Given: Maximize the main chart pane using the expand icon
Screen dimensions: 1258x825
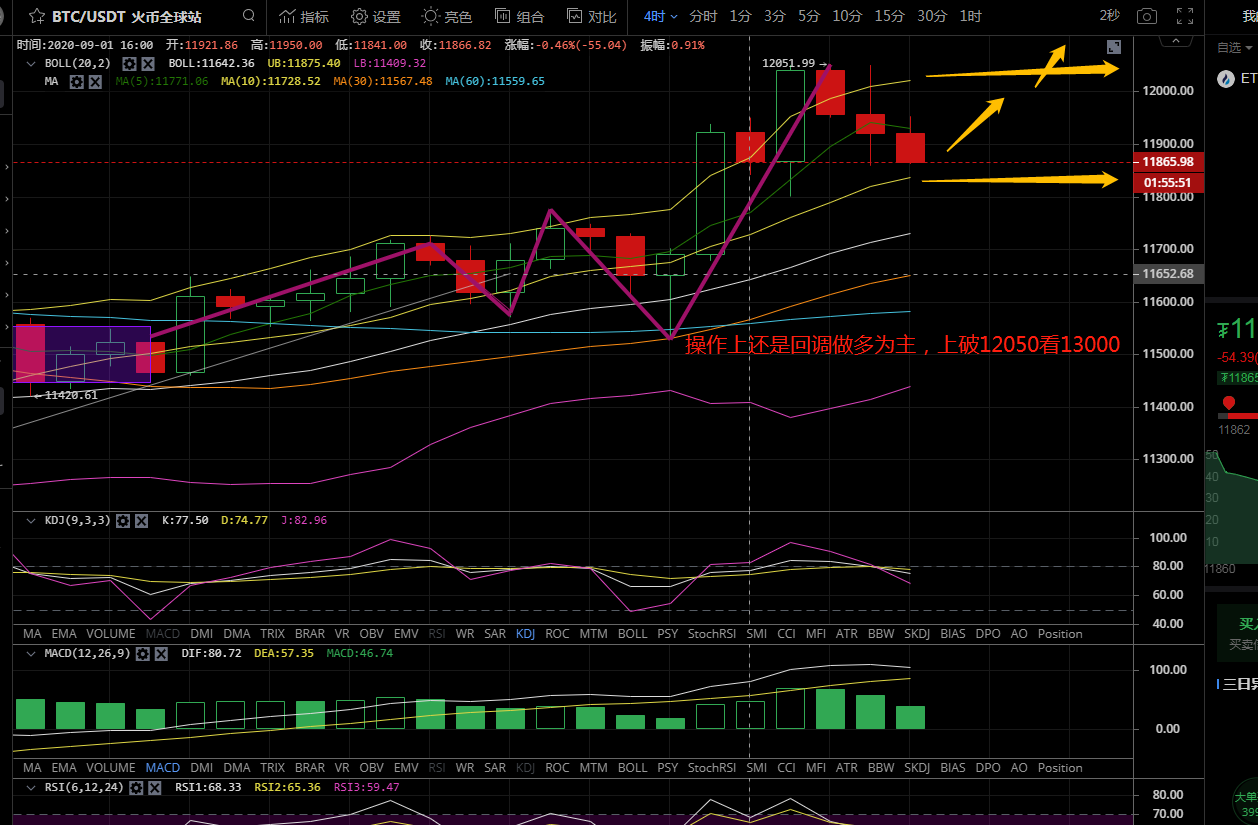Looking at the screenshot, I should (x=1114, y=47).
